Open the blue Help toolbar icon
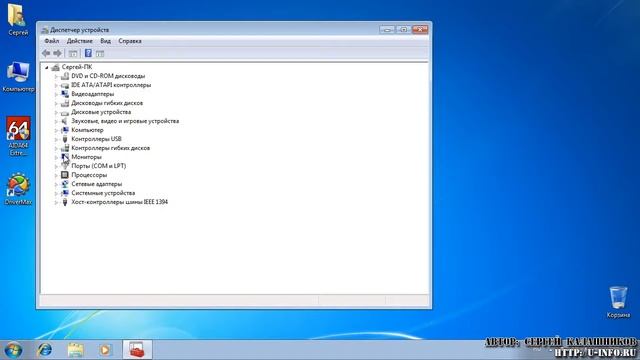The image size is (640, 360). point(88,53)
